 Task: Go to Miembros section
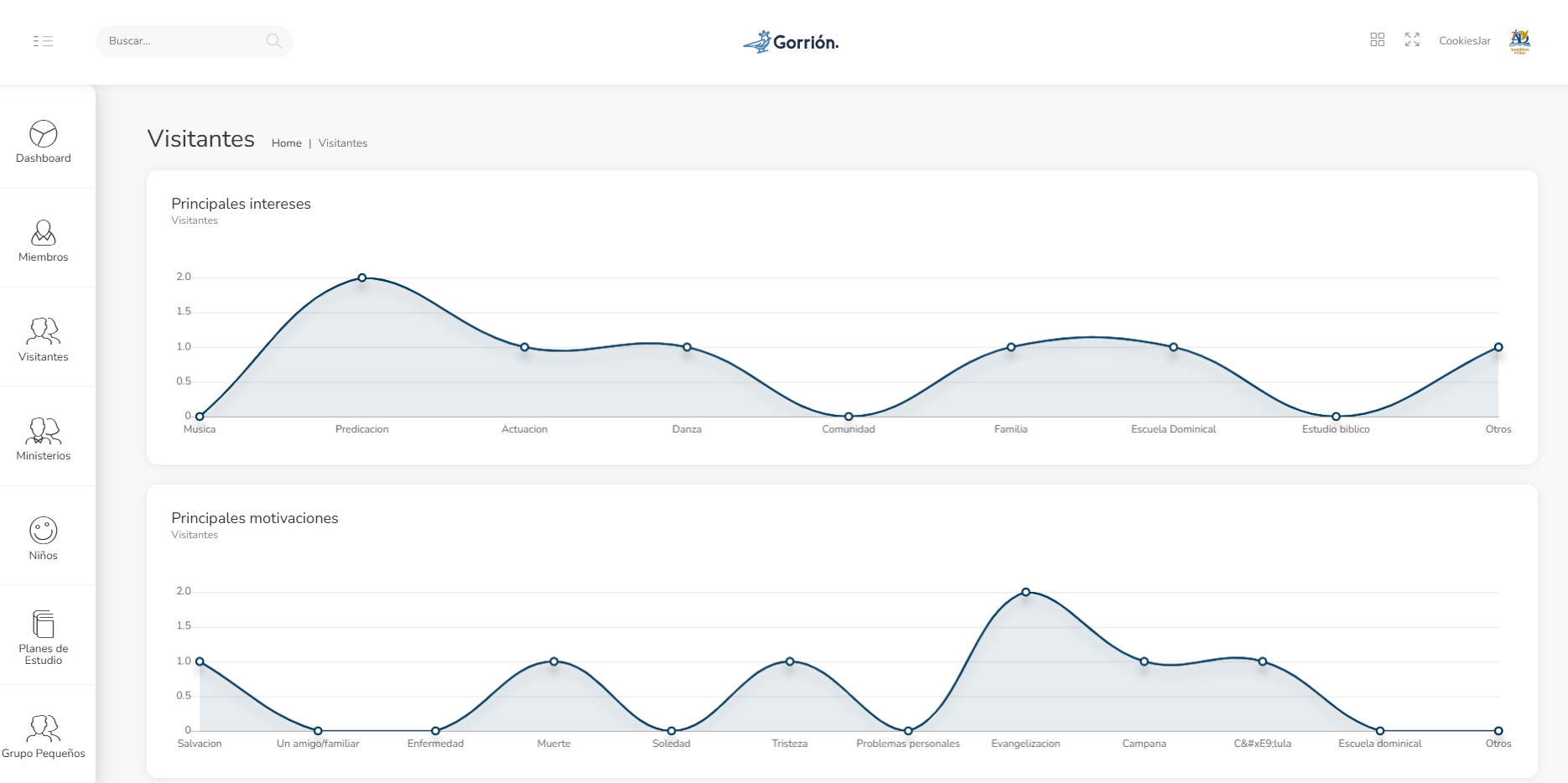pos(44,241)
